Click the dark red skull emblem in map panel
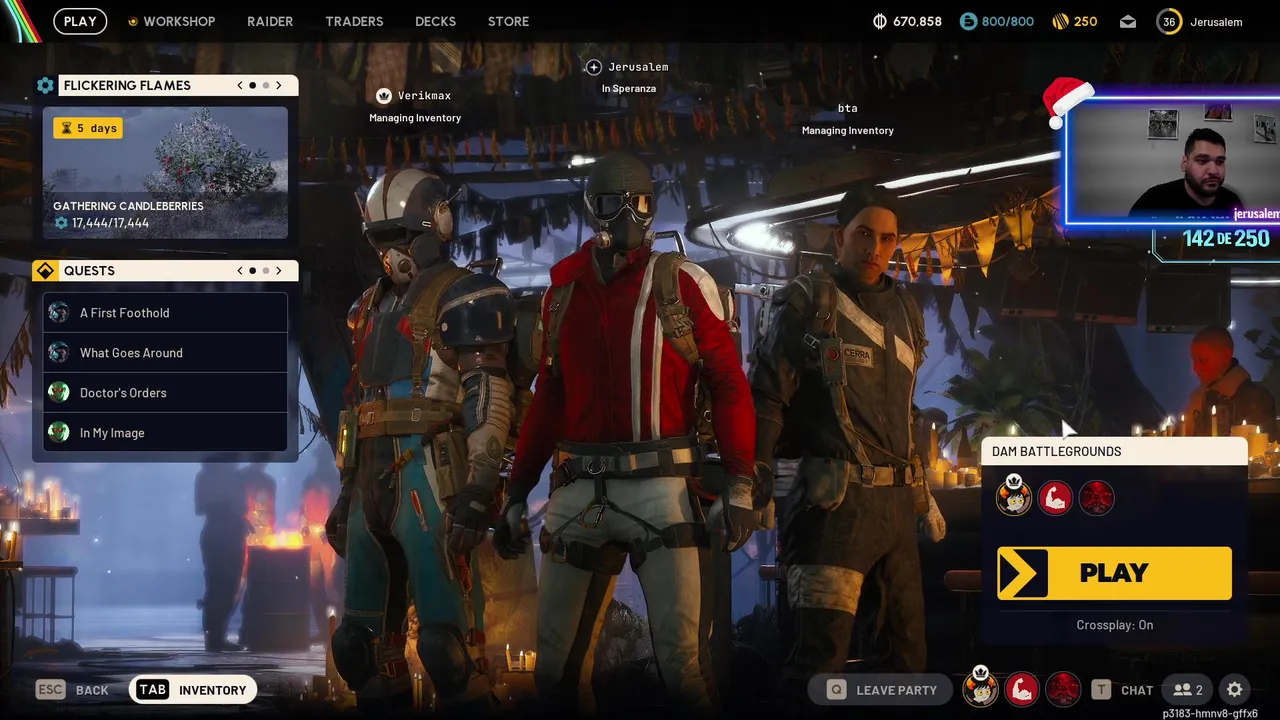The width and height of the screenshot is (1280, 720). (x=1097, y=498)
